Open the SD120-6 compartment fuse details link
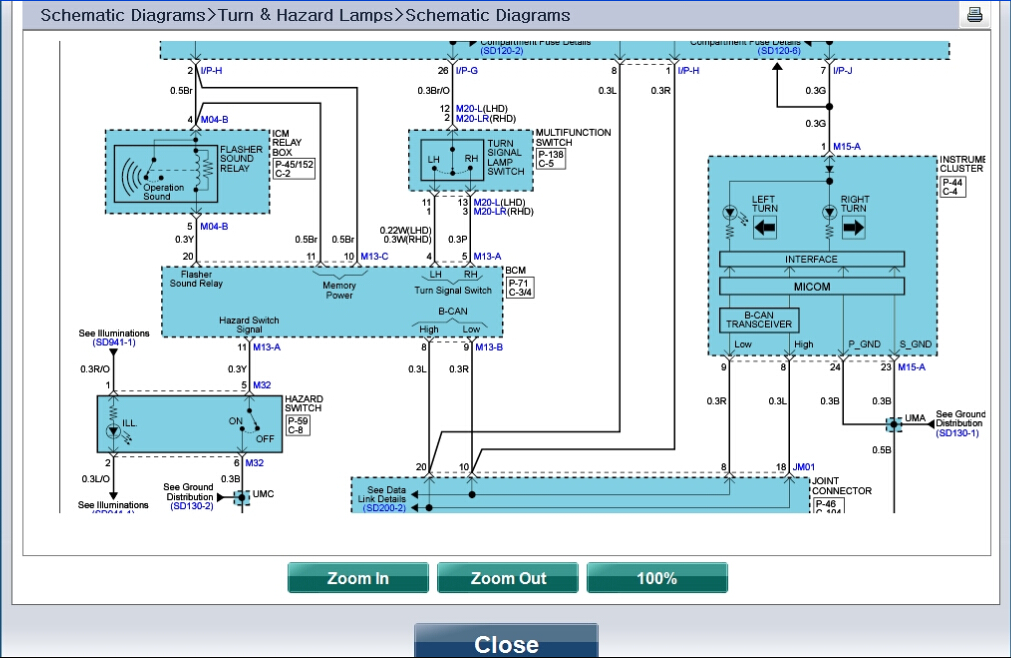The height and width of the screenshot is (658, 1011). click(779, 51)
